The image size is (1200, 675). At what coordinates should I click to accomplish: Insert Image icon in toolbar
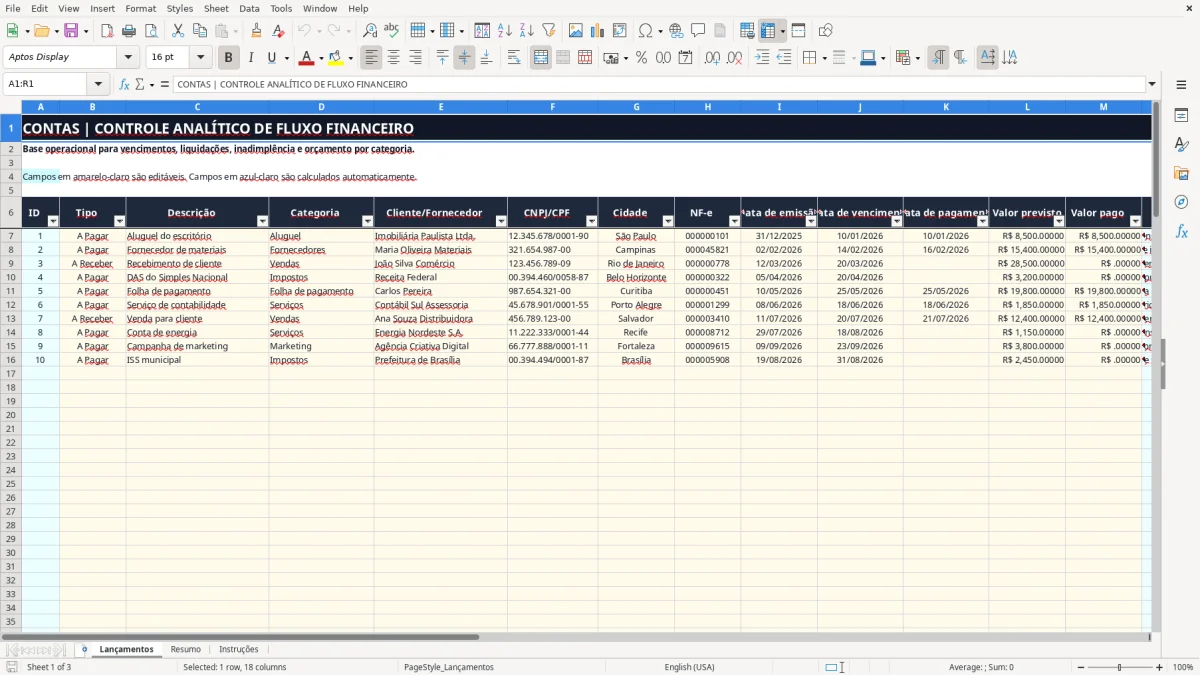576,31
